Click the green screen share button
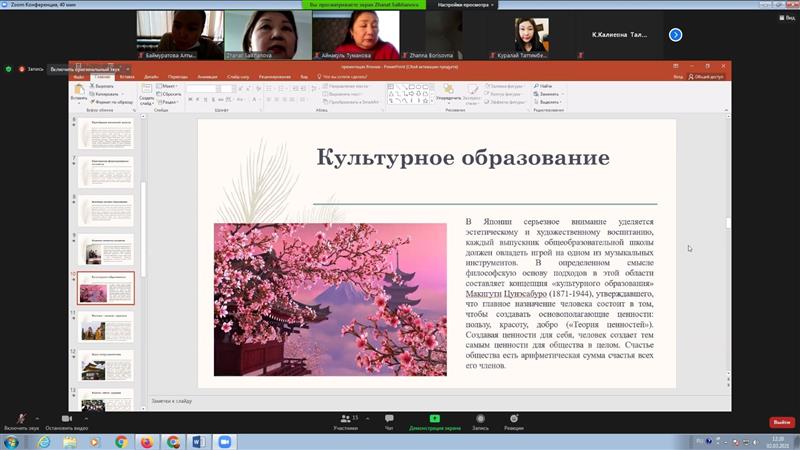This screenshot has height=450, width=800. coord(434,420)
